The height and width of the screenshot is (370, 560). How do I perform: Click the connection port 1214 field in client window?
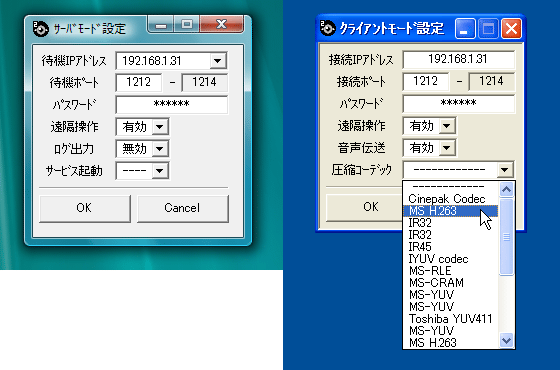pyautogui.click(x=491, y=81)
